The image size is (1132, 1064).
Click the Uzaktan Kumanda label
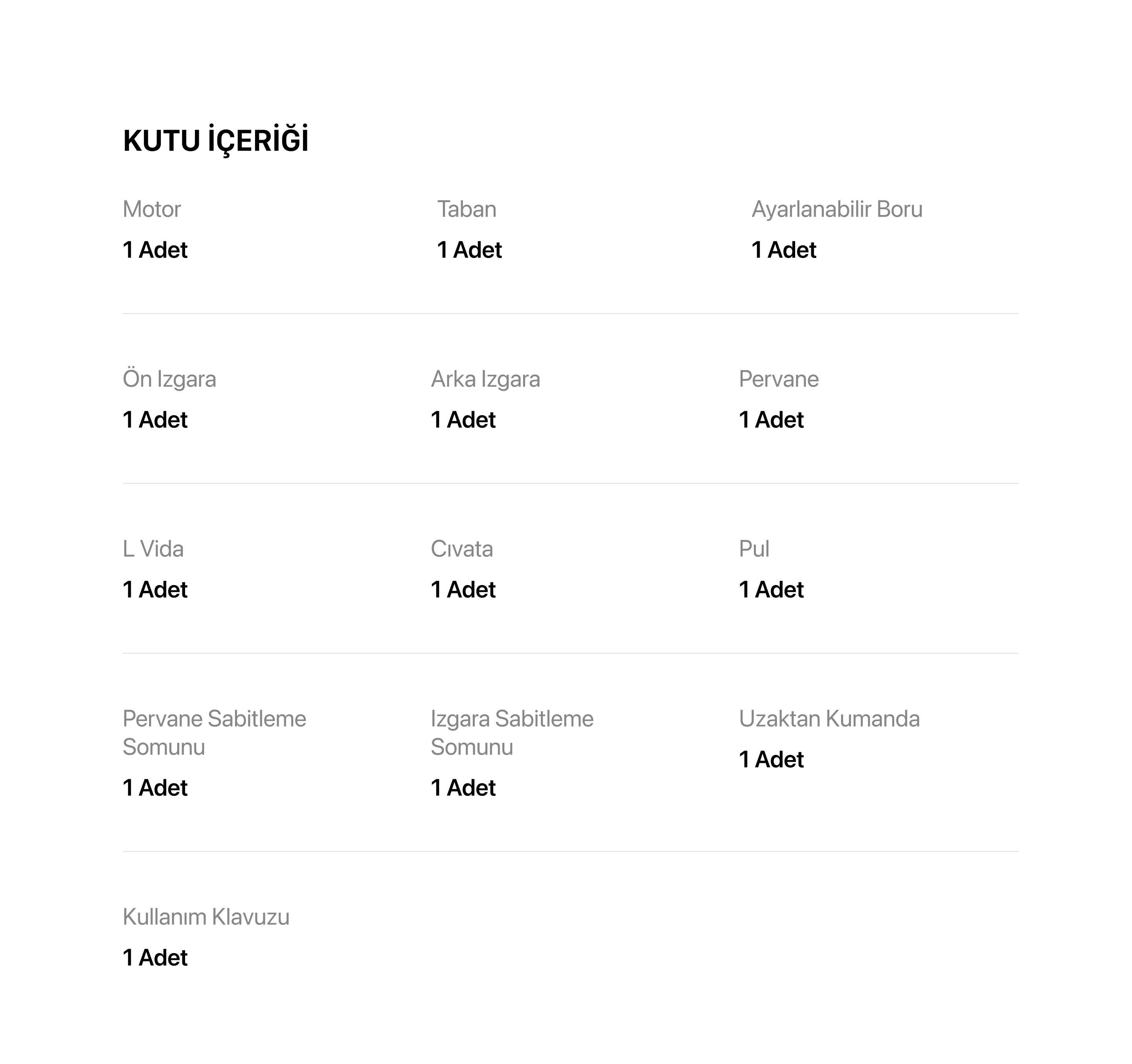(830, 719)
